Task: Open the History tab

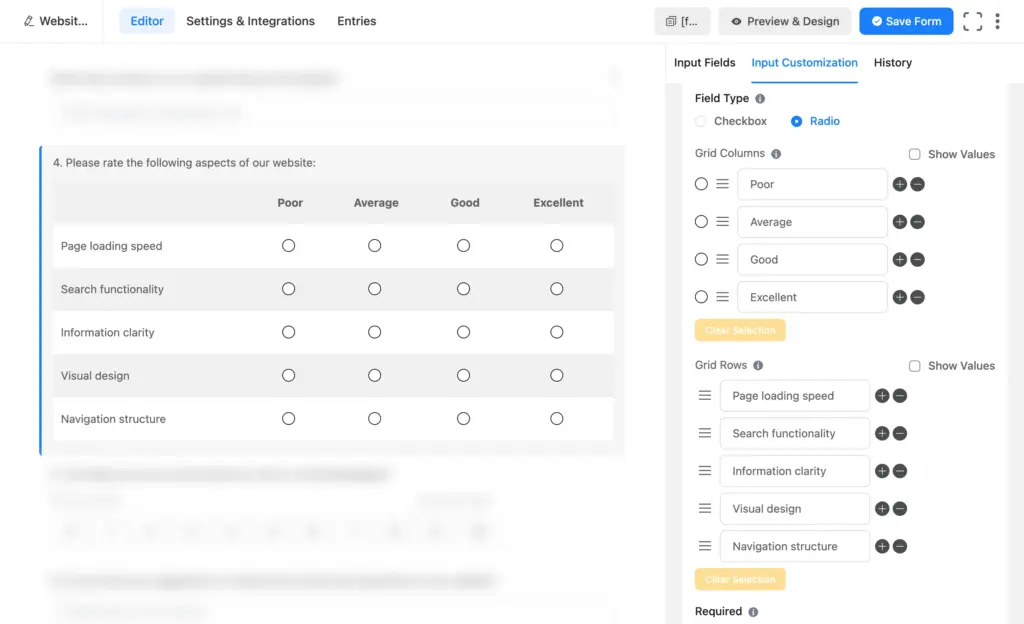Action: (893, 63)
